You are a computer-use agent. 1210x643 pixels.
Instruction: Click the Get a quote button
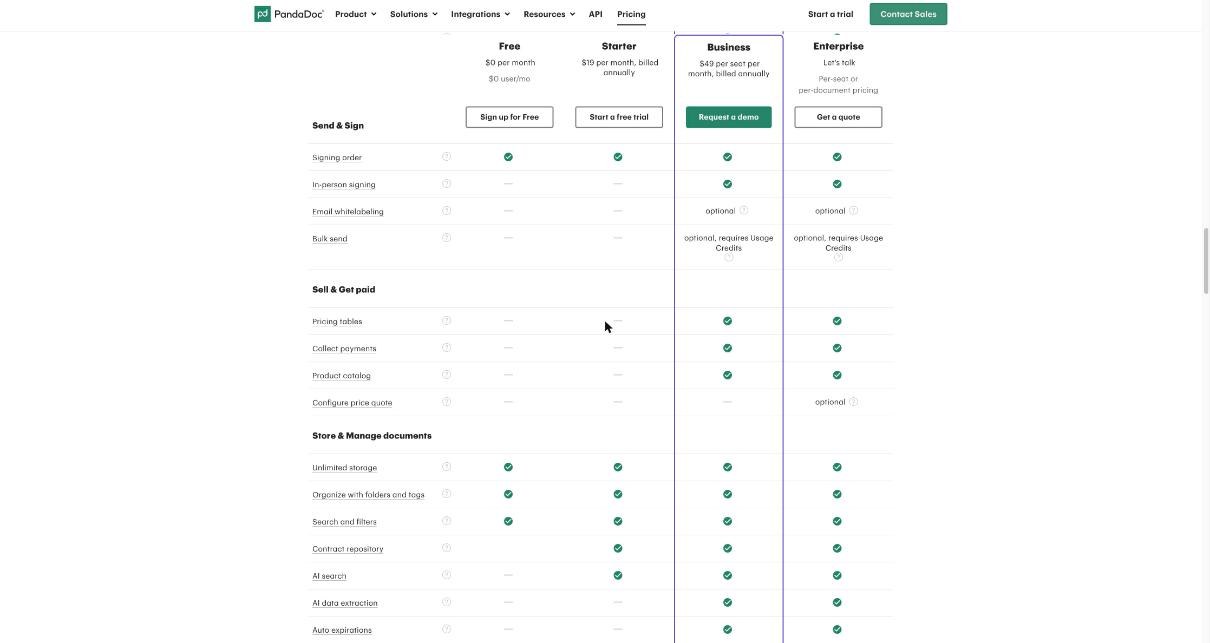[838, 117]
